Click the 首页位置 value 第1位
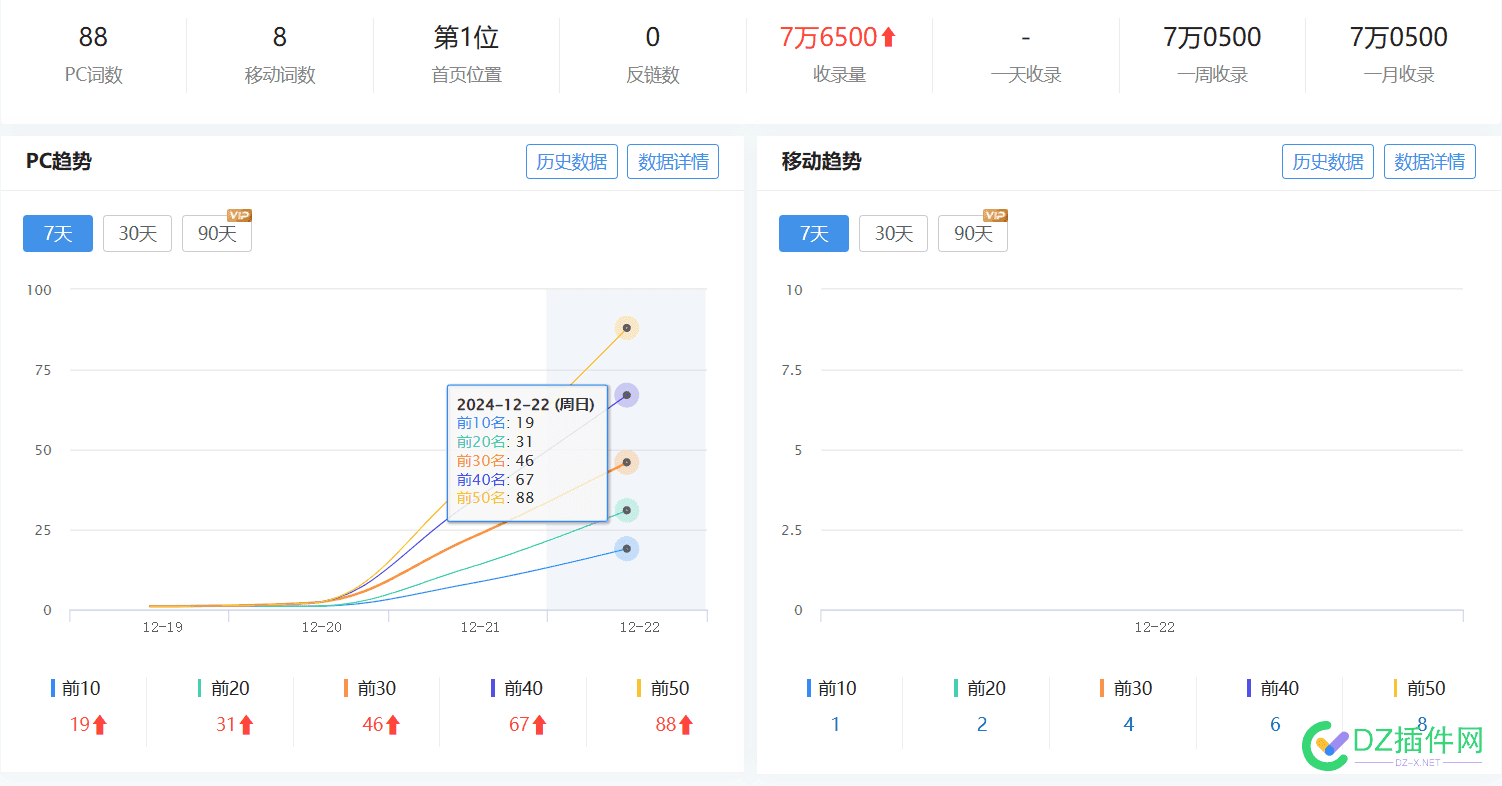 [466, 38]
